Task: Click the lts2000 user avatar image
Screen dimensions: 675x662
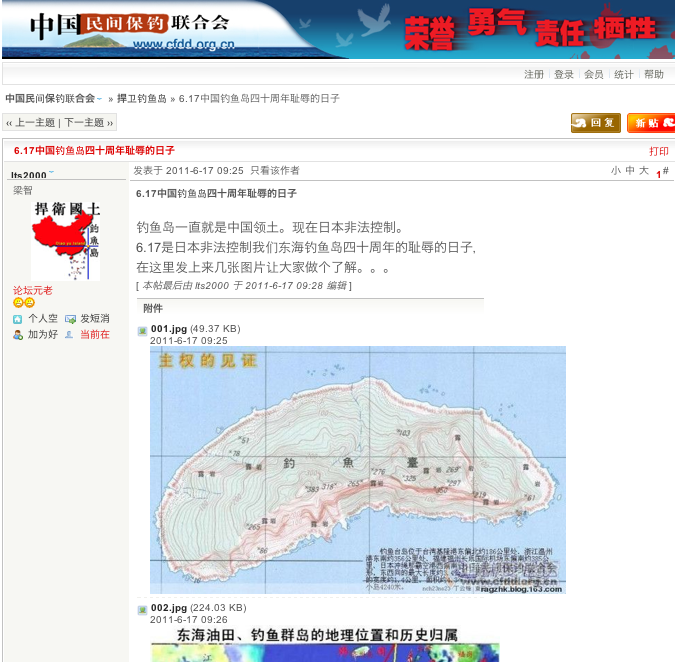Action: coord(66,240)
